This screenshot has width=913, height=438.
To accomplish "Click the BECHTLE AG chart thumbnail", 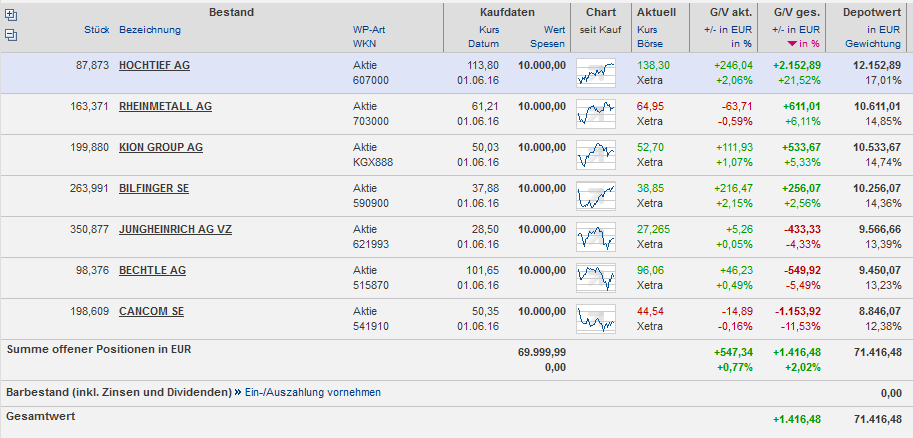I will 596,278.
